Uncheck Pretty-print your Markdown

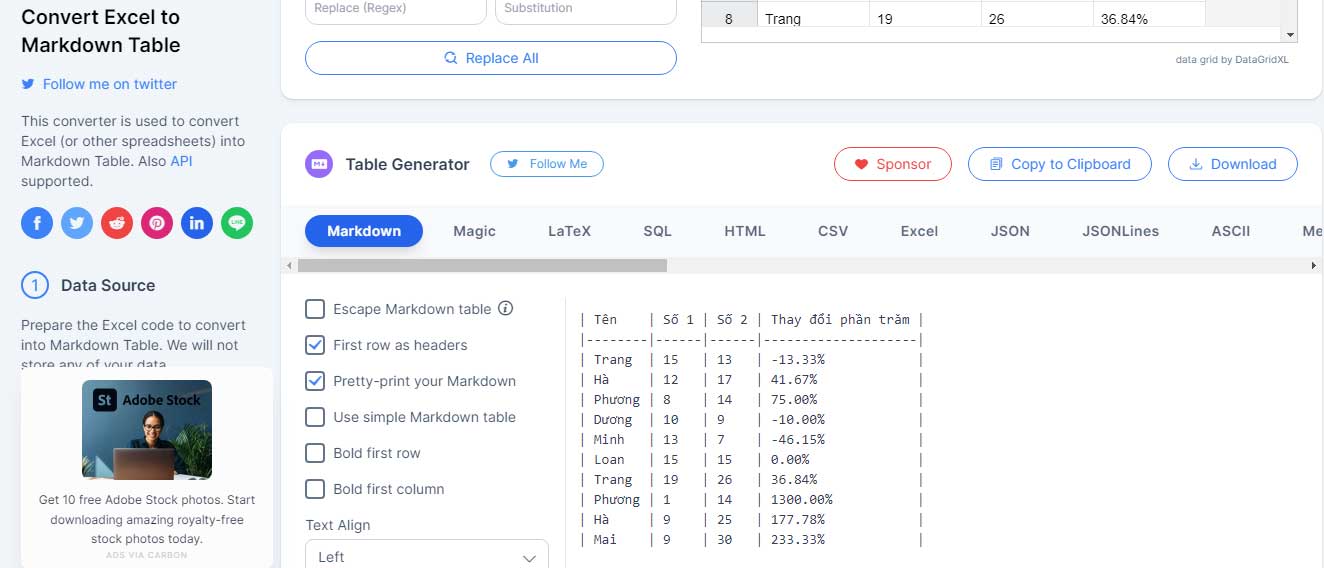[x=315, y=381]
